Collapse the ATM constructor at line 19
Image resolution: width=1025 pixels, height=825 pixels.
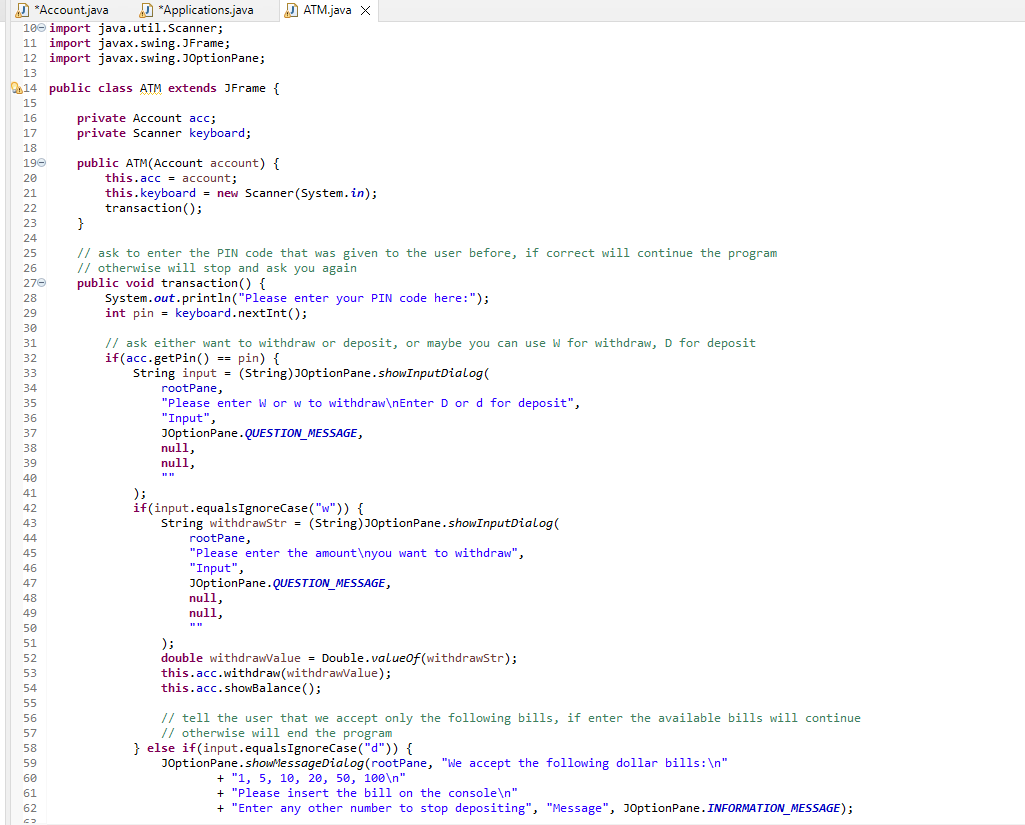coord(43,163)
